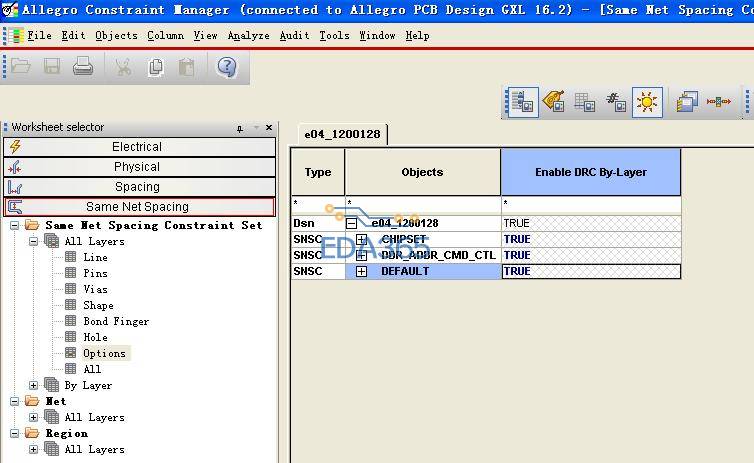Expand All Layers under Region

(33, 449)
